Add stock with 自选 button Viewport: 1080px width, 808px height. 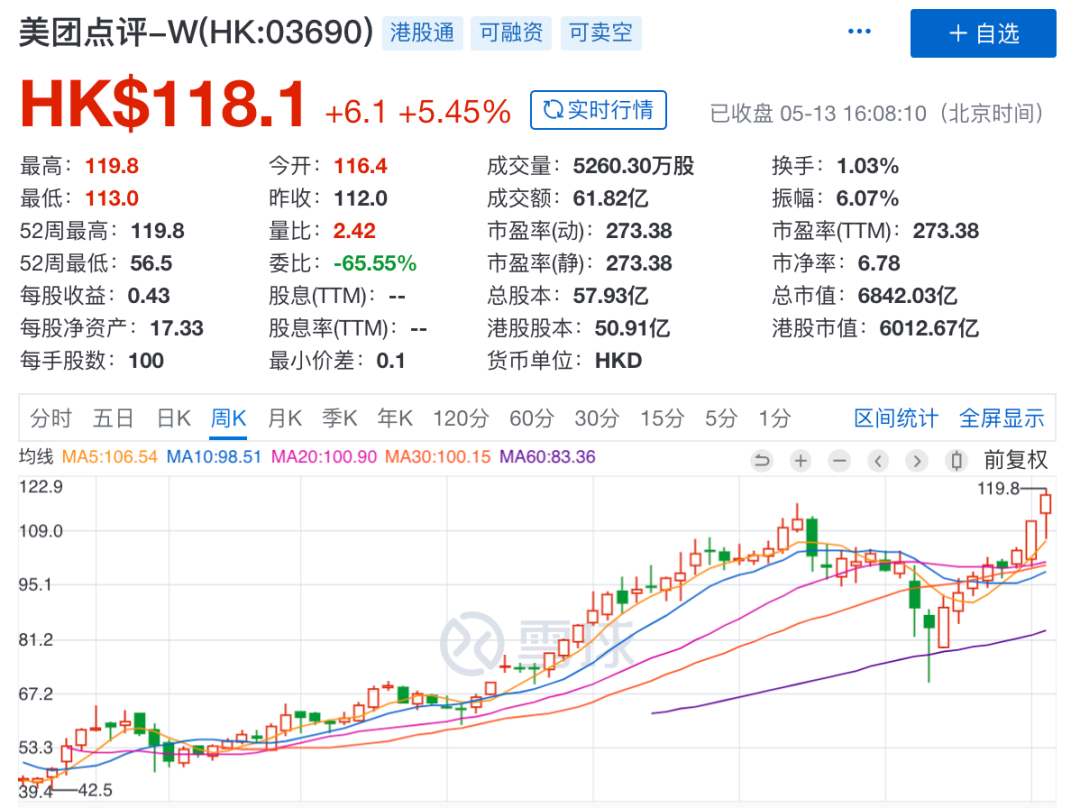point(983,34)
